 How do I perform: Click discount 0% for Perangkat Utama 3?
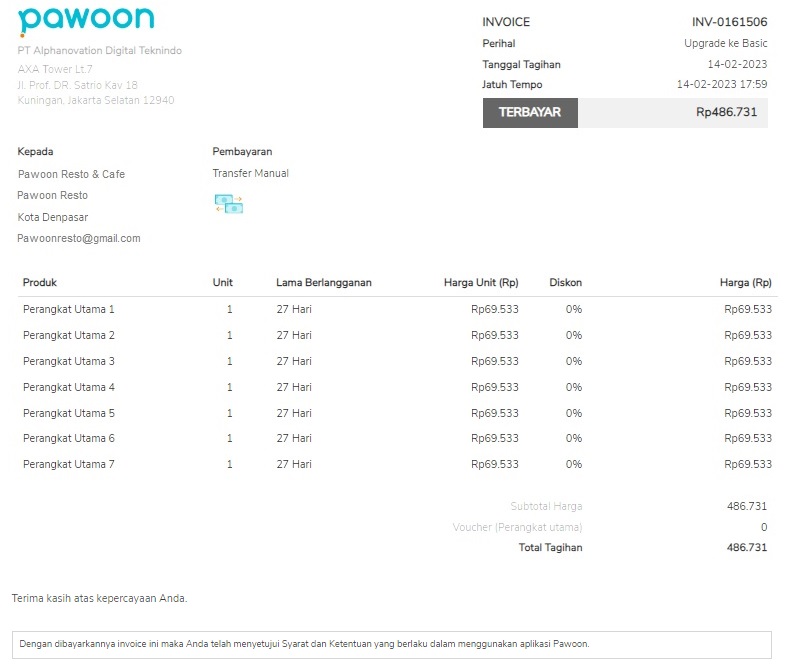point(574,361)
